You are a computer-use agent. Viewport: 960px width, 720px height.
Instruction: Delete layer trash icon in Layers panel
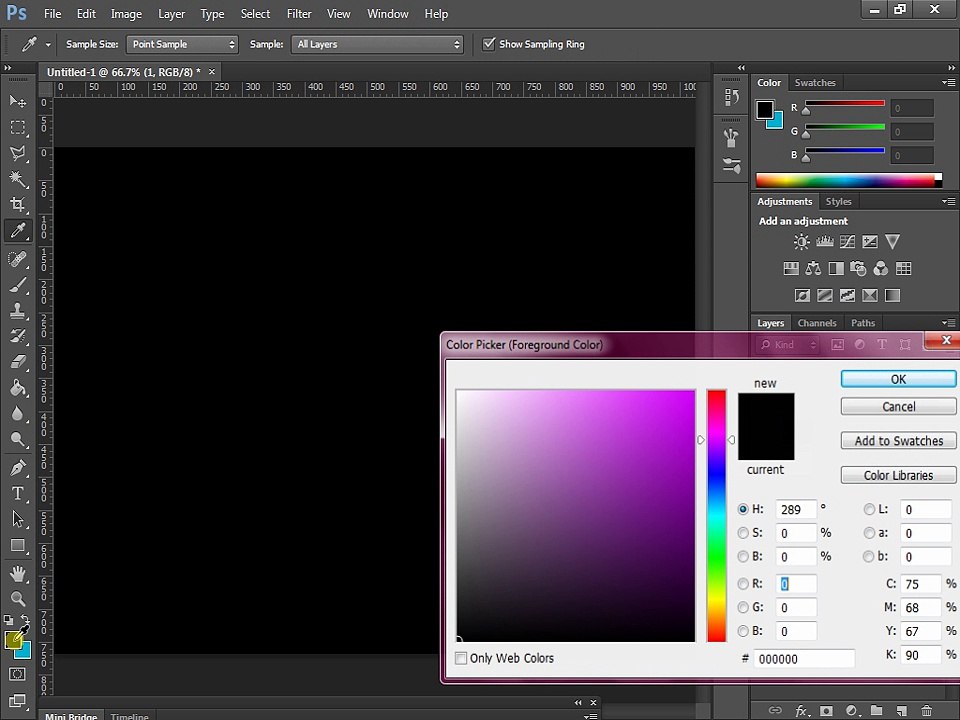click(926, 711)
